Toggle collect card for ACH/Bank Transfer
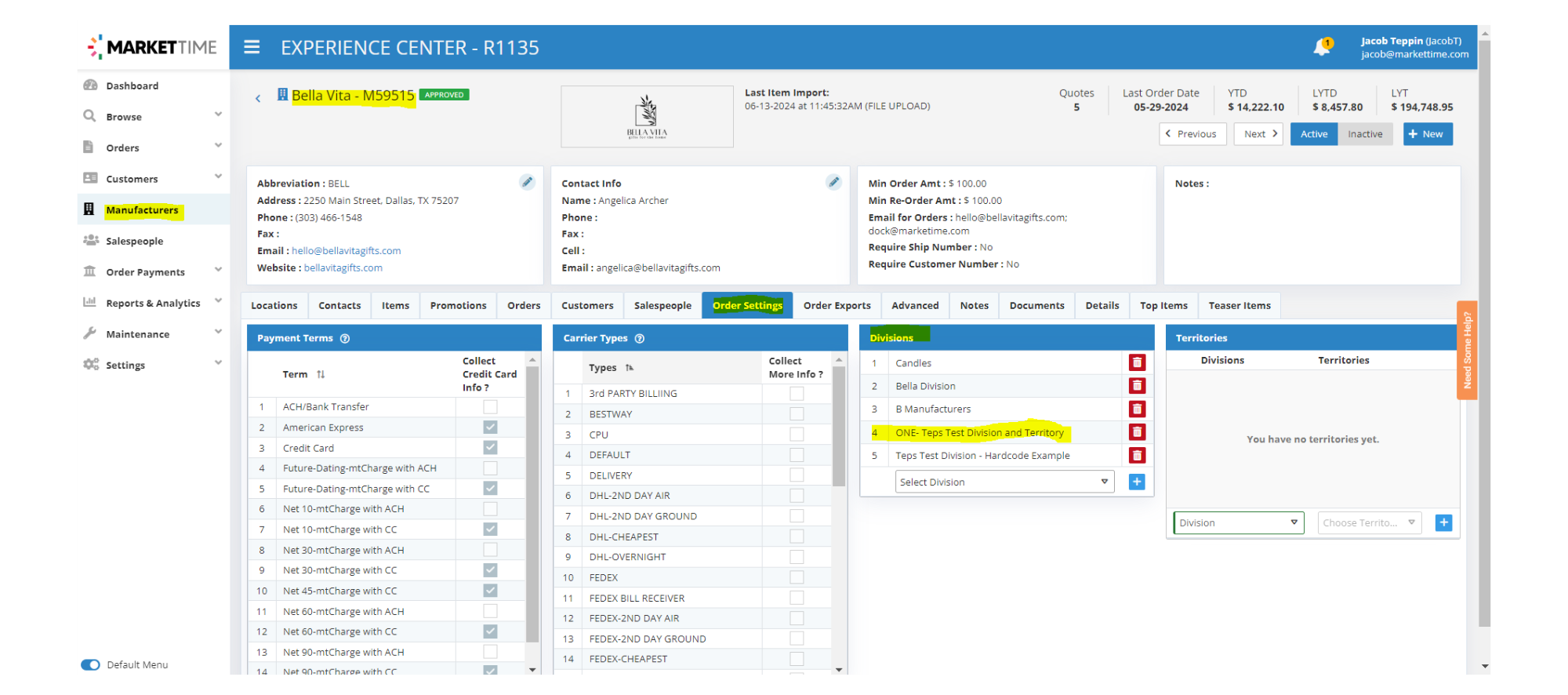 [490, 406]
